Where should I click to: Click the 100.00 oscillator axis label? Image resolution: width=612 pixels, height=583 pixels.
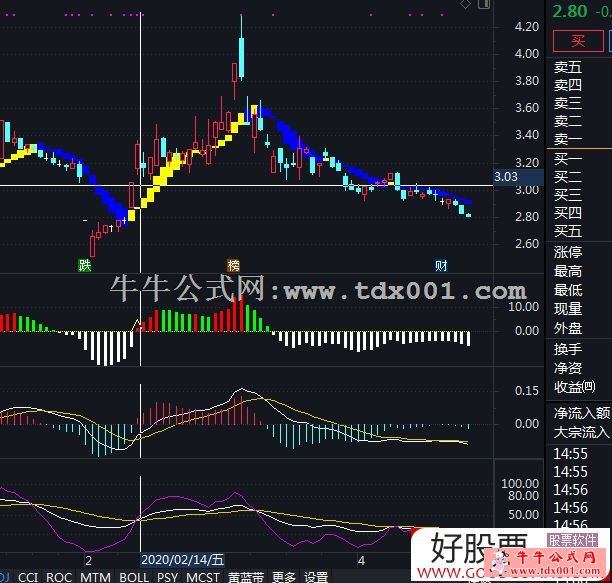[520, 483]
